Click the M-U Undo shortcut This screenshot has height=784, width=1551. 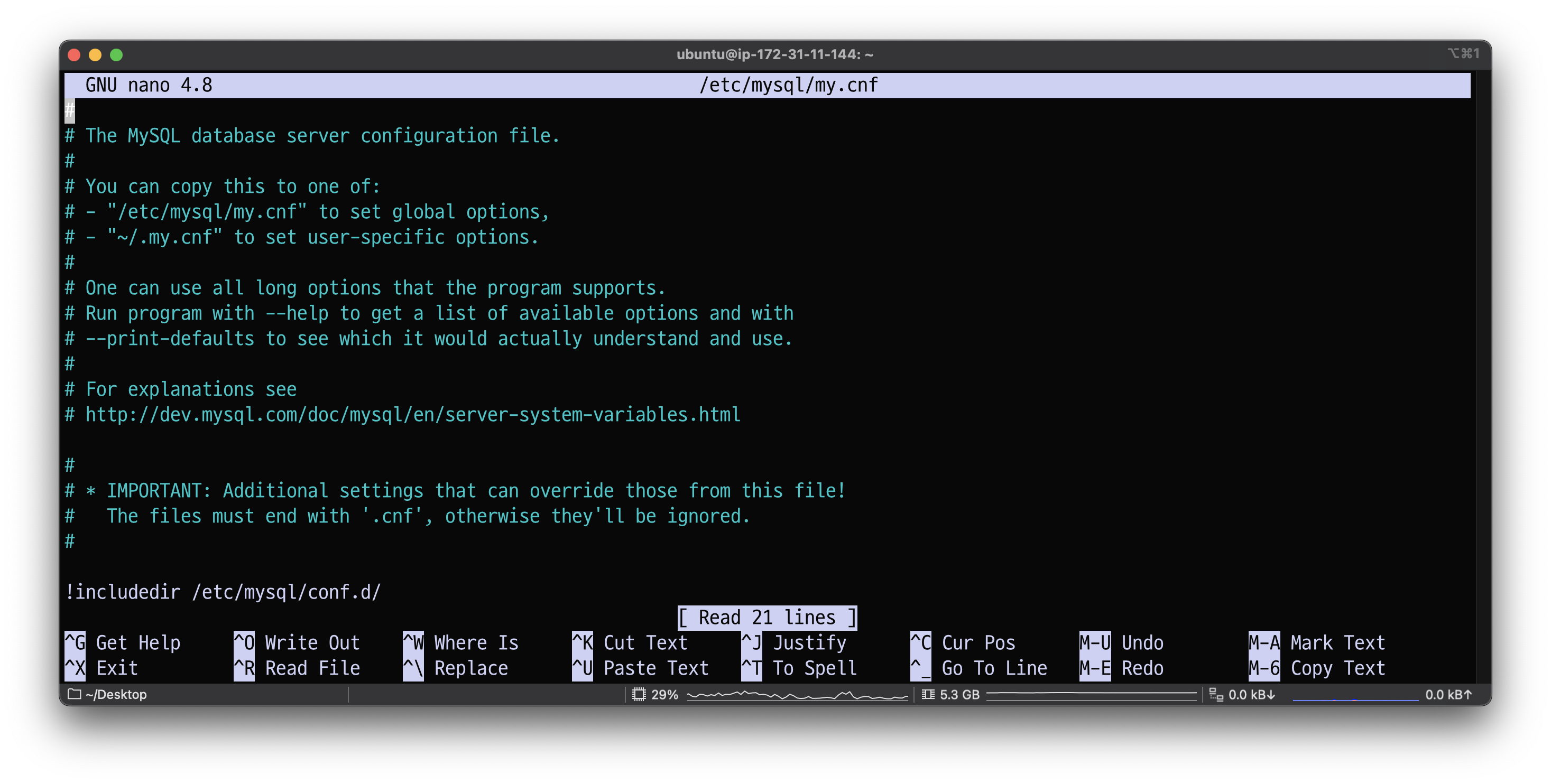pos(1121,642)
